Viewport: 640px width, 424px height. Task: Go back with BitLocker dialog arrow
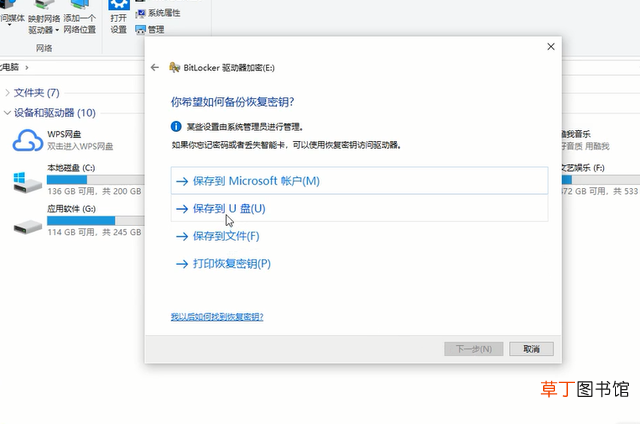pos(155,67)
